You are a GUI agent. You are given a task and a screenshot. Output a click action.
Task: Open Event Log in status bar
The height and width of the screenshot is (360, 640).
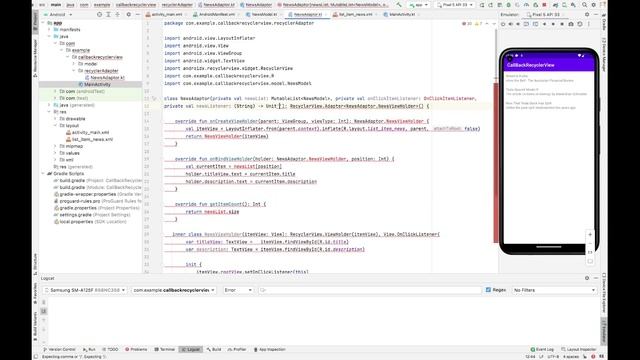point(542,349)
